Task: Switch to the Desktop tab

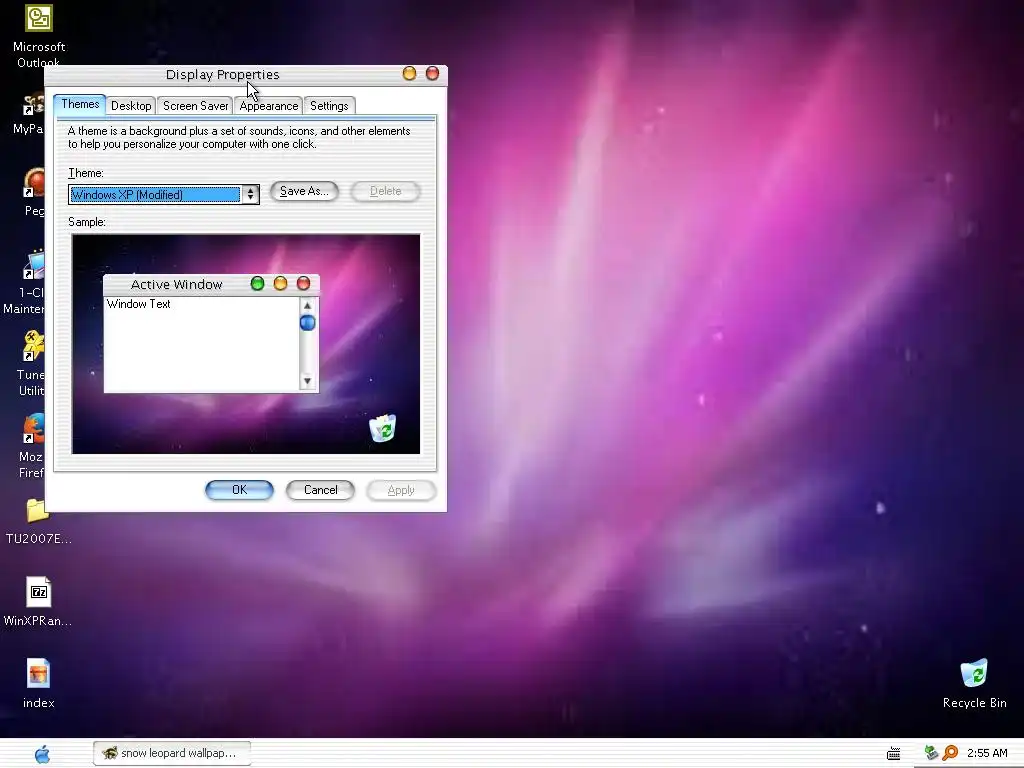Action: [x=131, y=106]
